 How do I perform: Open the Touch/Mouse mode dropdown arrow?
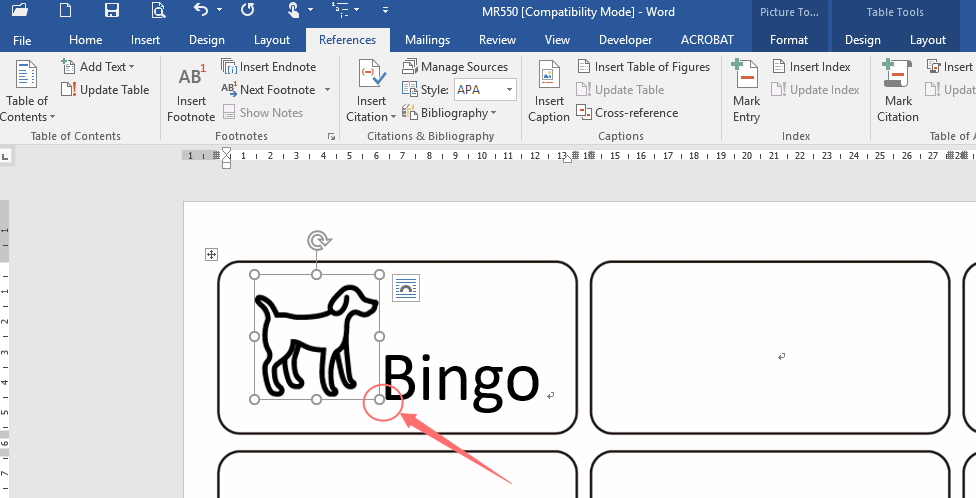[311, 10]
